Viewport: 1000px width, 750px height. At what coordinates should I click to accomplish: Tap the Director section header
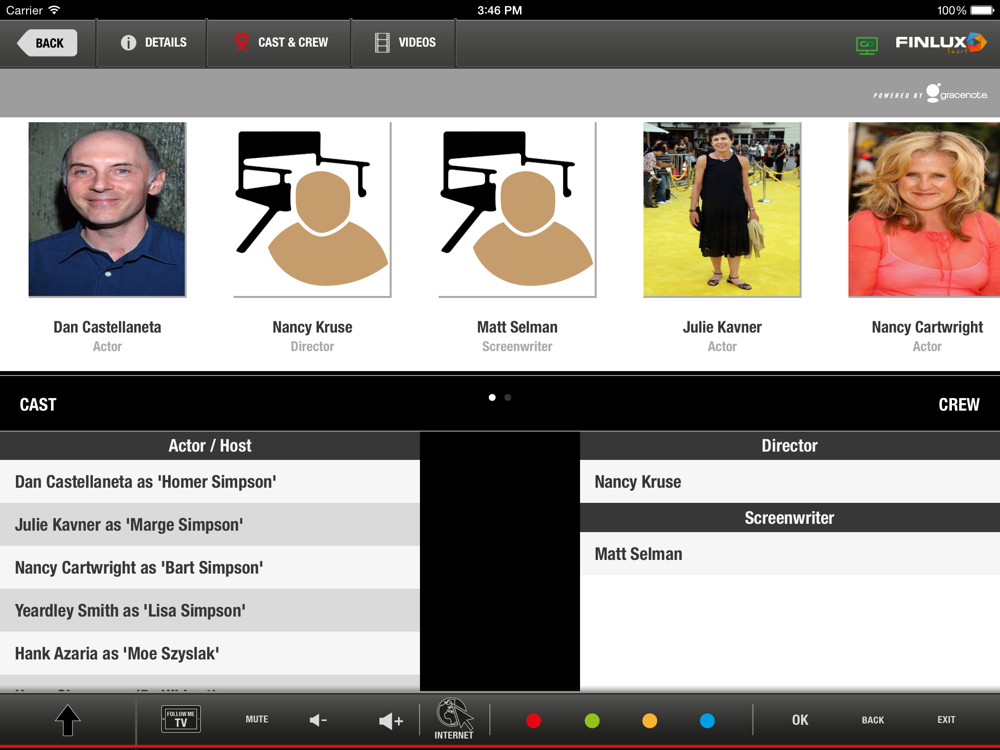point(790,446)
